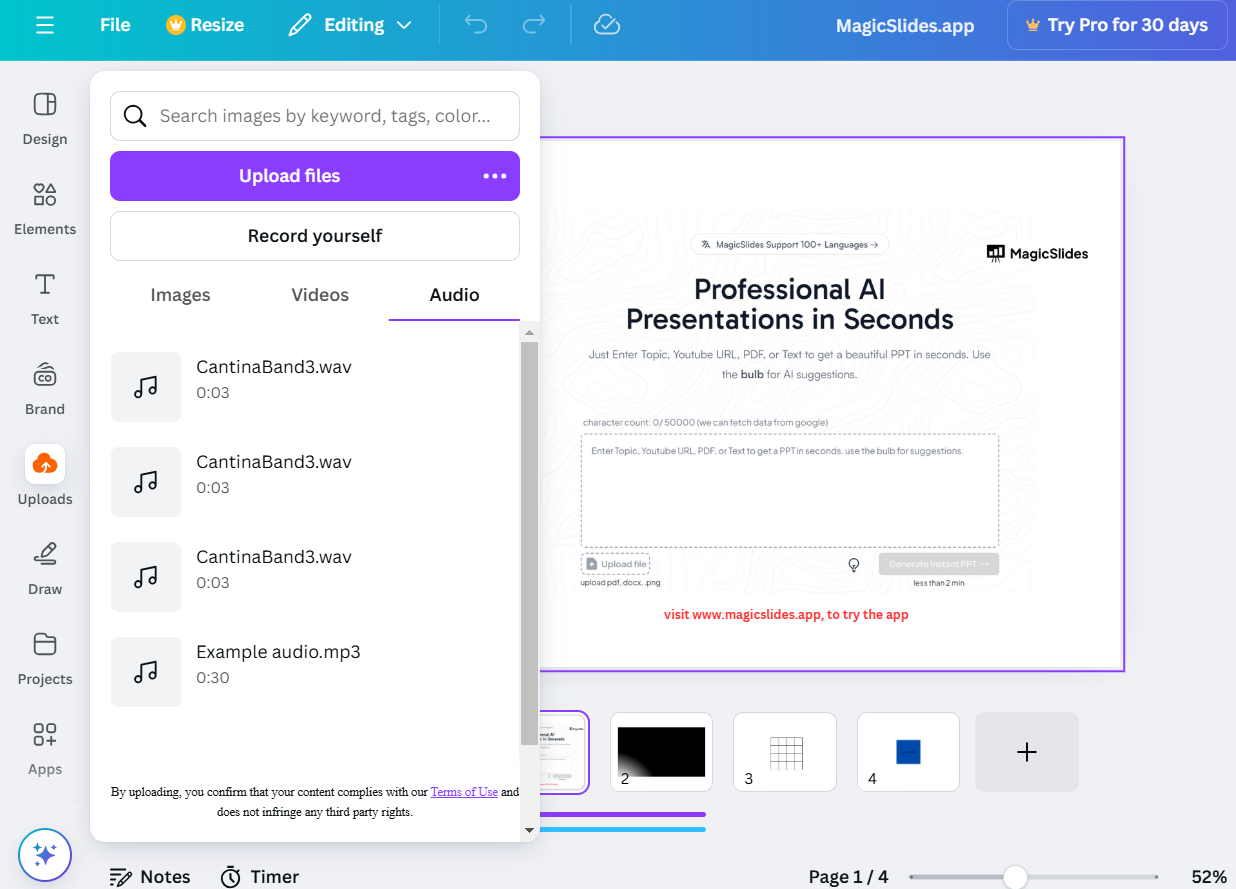Image resolution: width=1236 pixels, height=889 pixels.
Task: Click the red visit www.magicslides.app text
Action: [786, 615]
